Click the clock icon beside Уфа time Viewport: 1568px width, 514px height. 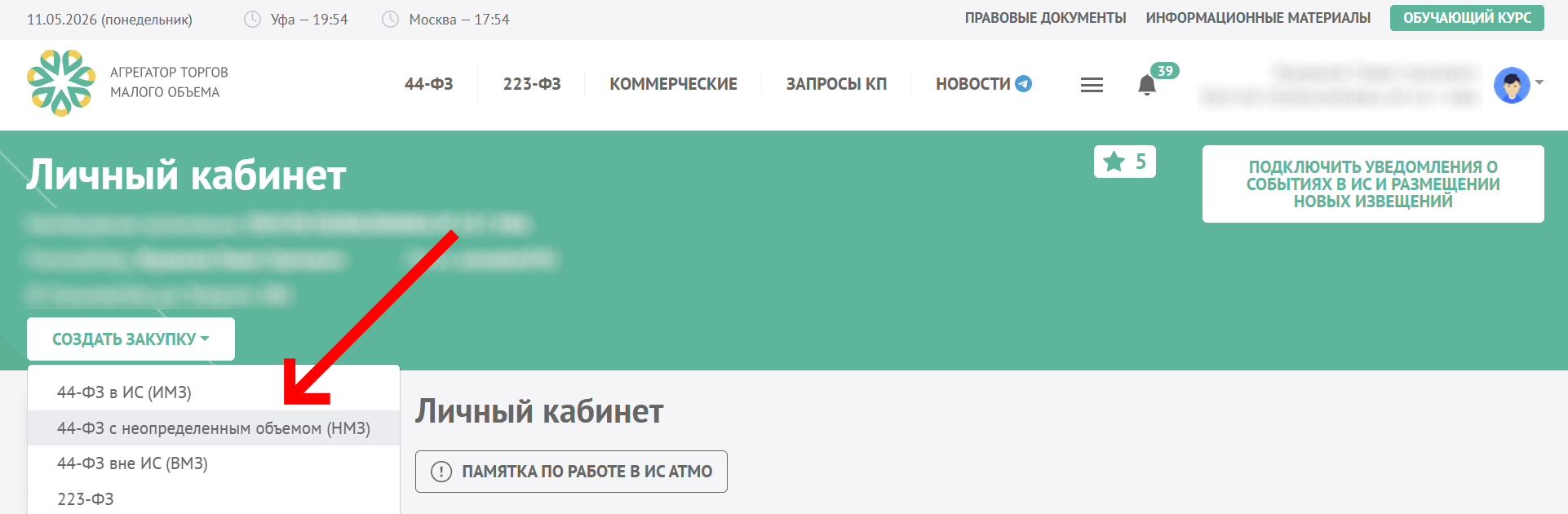[x=253, y=19]
